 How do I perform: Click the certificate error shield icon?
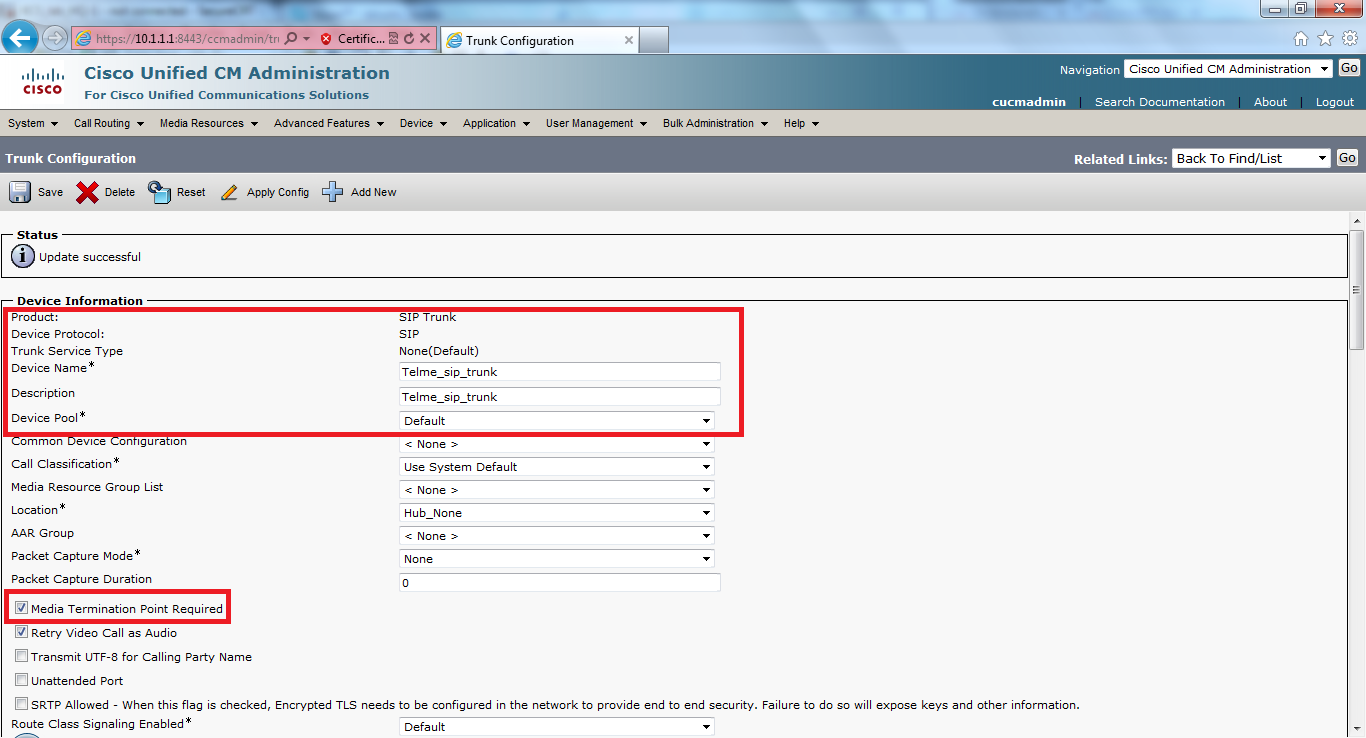click(x=326, y=39)
